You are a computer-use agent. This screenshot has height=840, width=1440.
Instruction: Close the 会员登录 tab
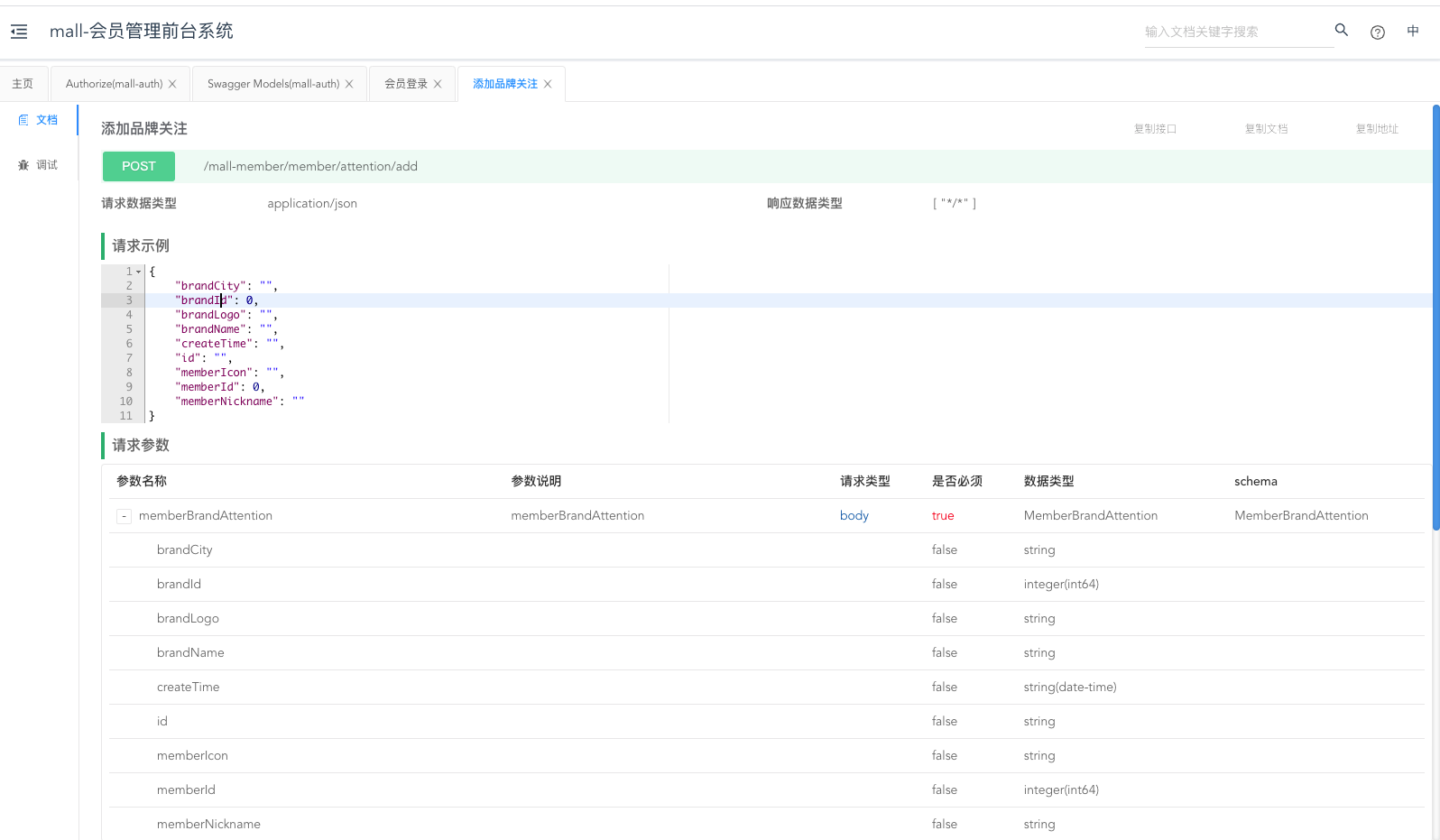438,84
